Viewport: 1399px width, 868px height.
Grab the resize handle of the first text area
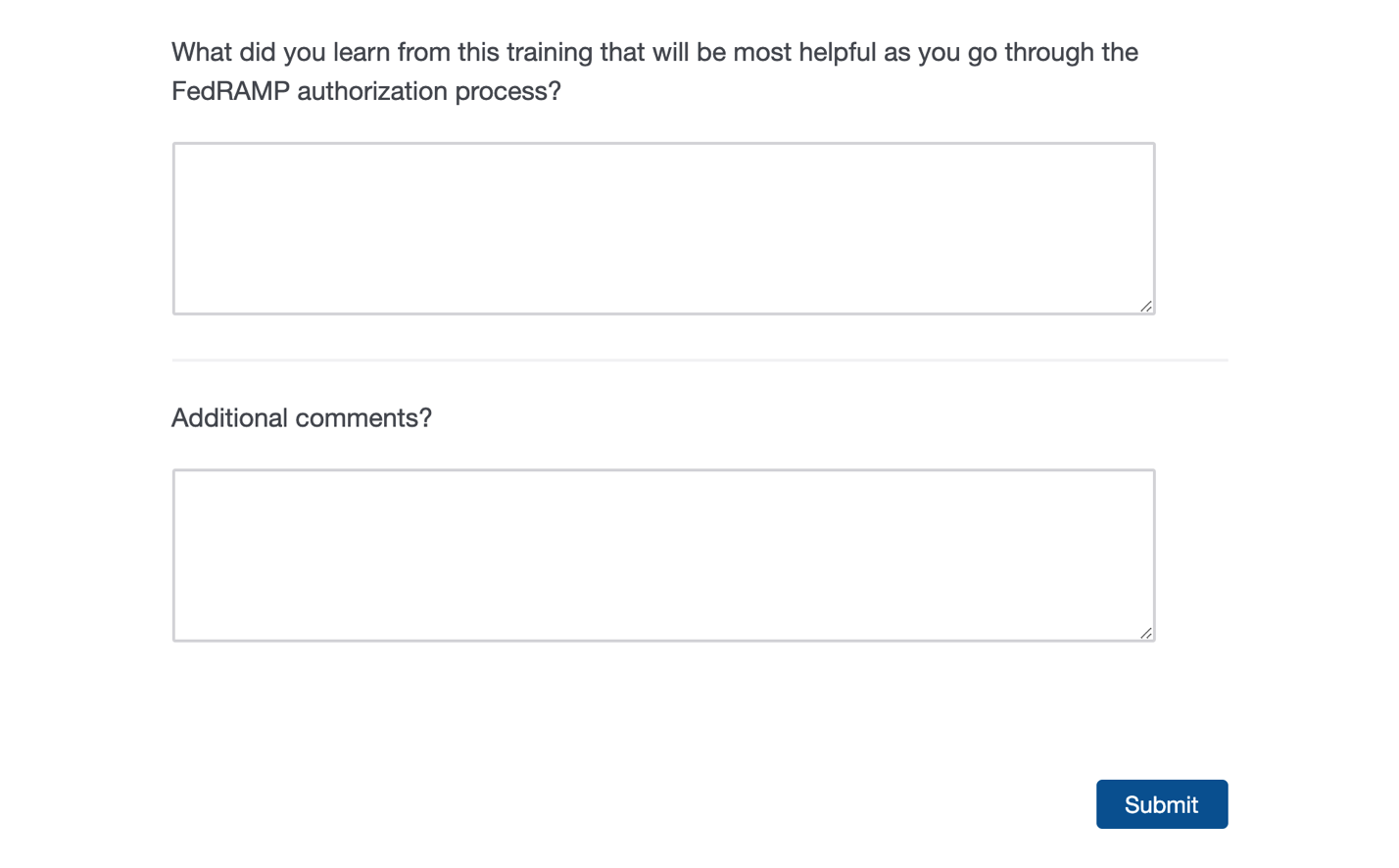pyautogui.click(x=1145, y=307)
